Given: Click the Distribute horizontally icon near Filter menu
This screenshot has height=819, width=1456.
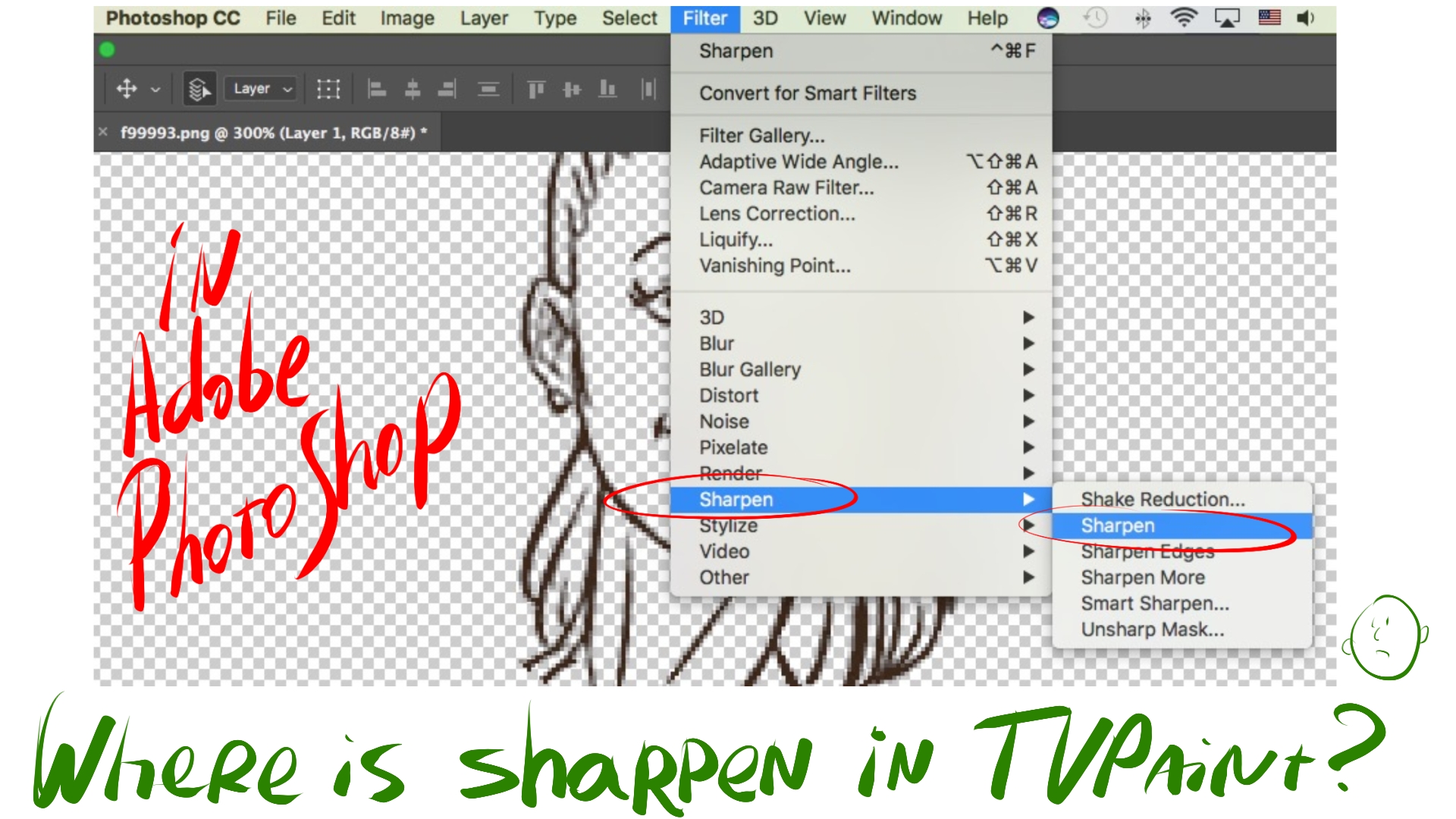Looking at the screenshot, I should click(x=648, y=89).
